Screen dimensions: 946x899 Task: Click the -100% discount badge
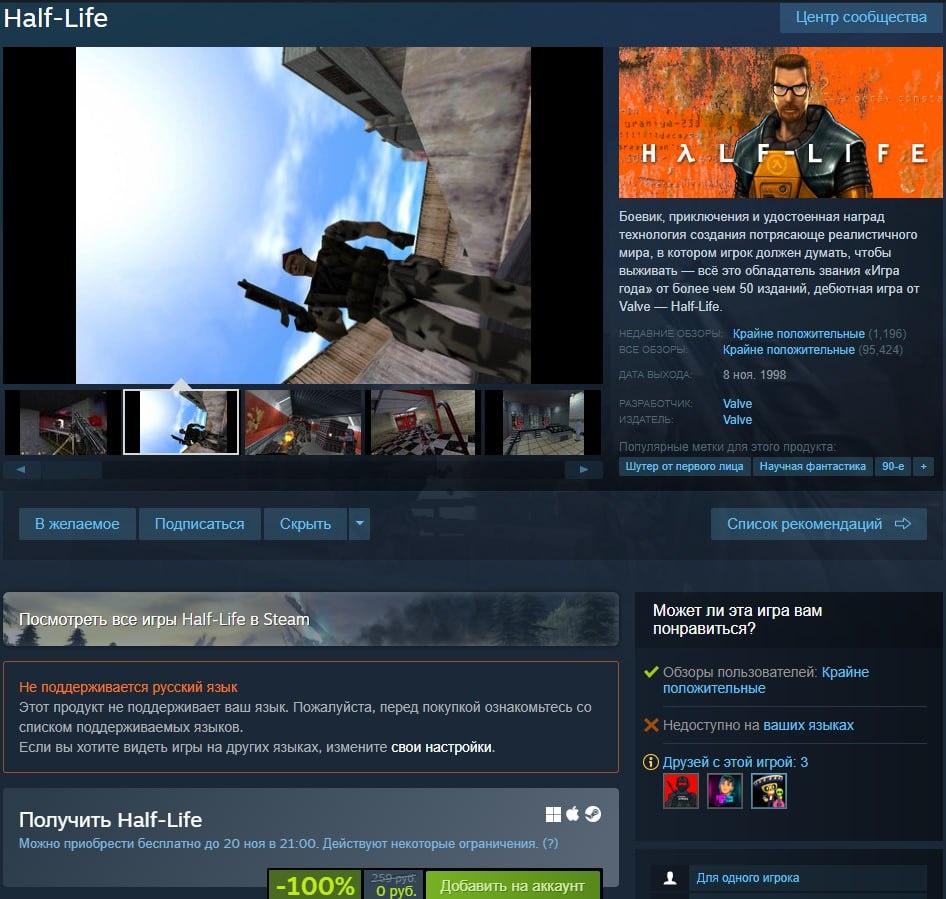[x=315, y=885]
